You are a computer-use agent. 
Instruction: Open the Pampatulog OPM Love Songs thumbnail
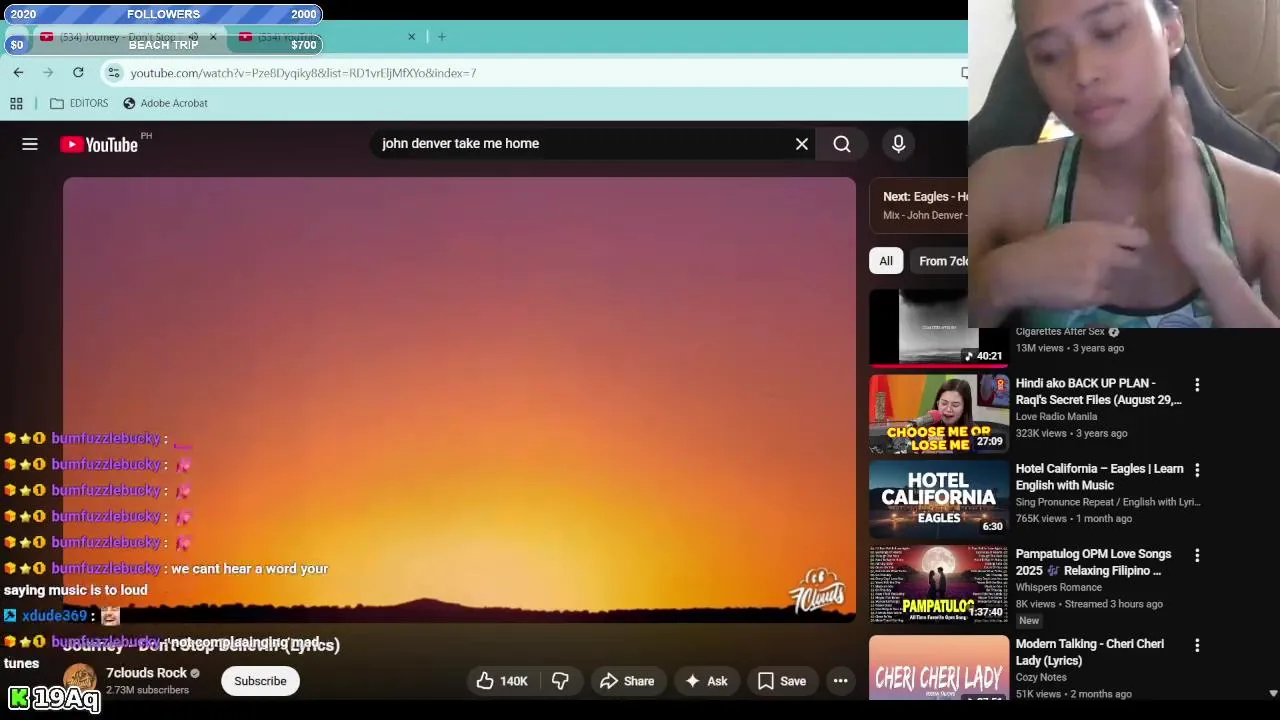pyautogui.click(x=939, y=584)
